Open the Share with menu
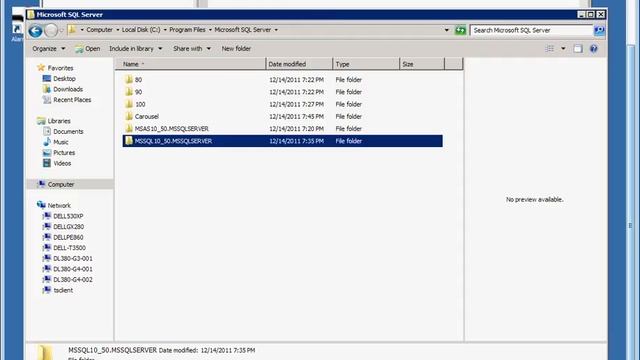 (192, 49)
